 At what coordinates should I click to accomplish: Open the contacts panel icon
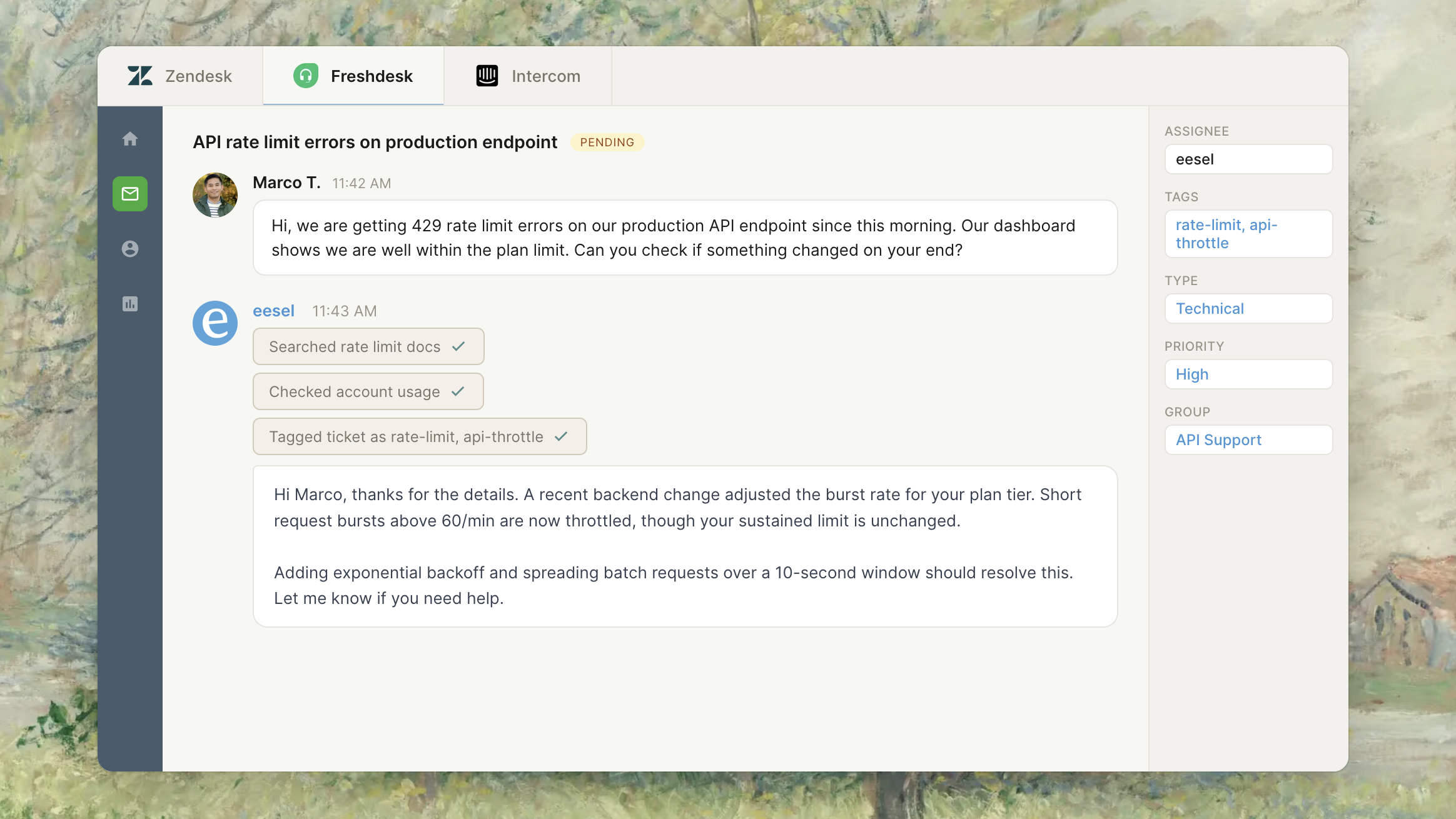(130, 249)
